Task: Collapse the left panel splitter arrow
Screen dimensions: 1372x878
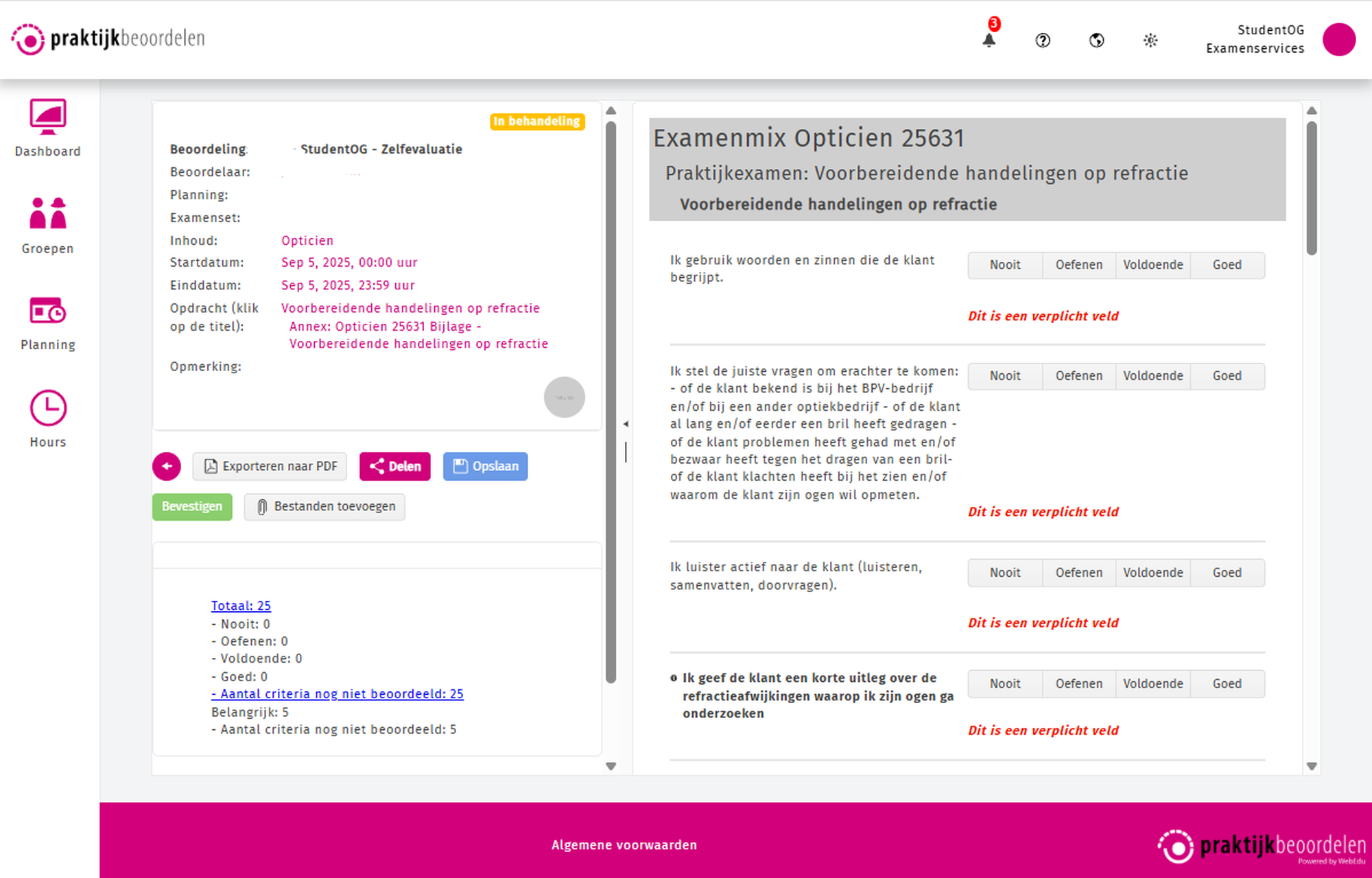Action: click(x=626, y=424)
